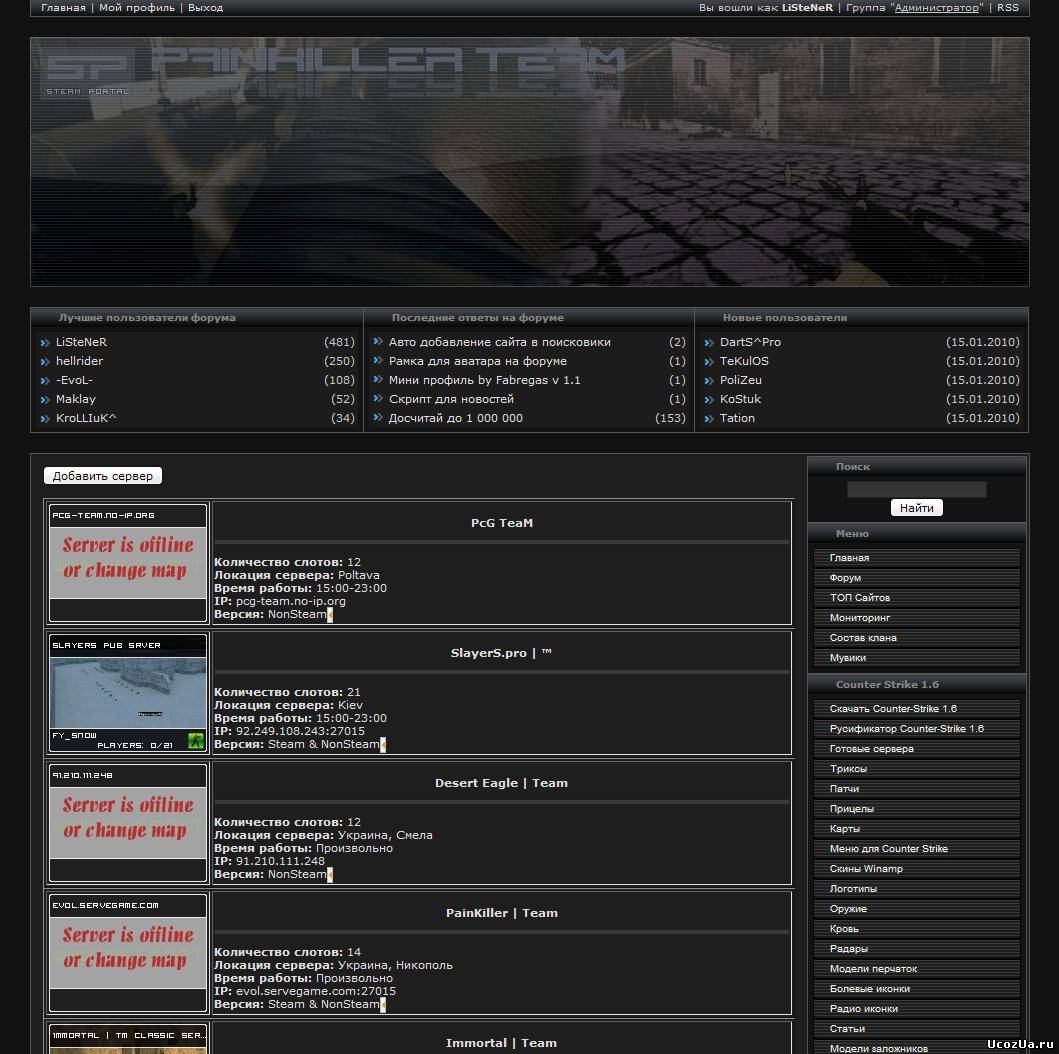
Task: Open ТОП Сайтов sidebar item
Action: point(916,598)
